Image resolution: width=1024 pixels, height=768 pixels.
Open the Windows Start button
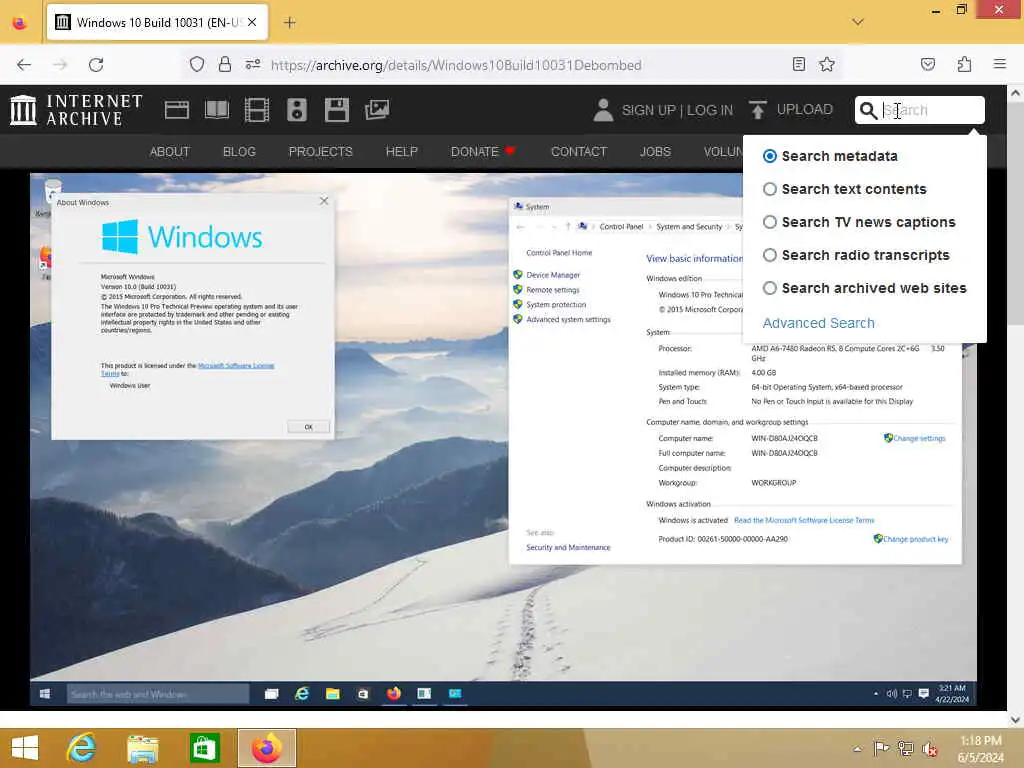click(x=25, y=748)
